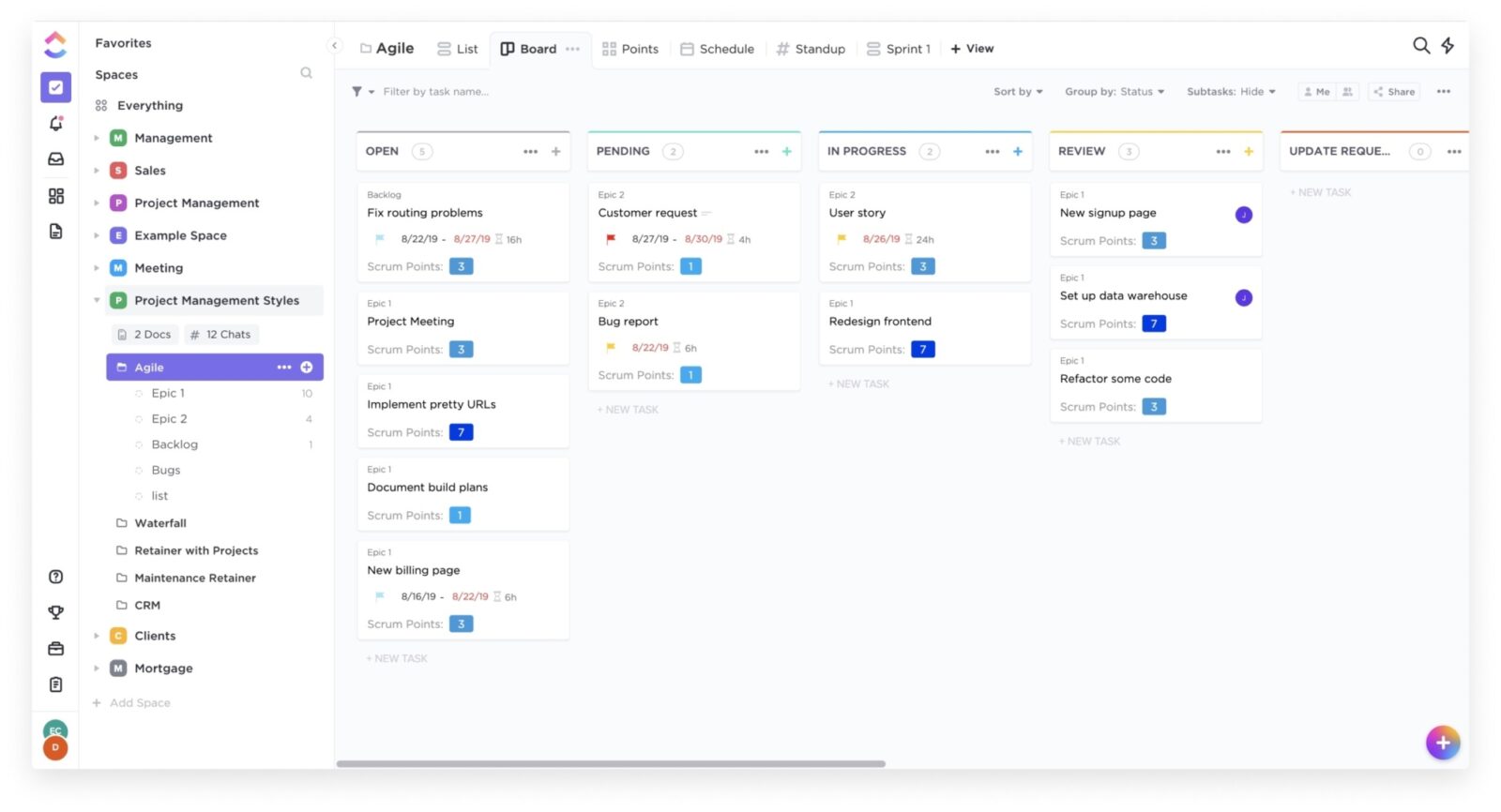Open the Inbox tray icon
Viewport: 1501px width, 812px height.
(55, 159)
